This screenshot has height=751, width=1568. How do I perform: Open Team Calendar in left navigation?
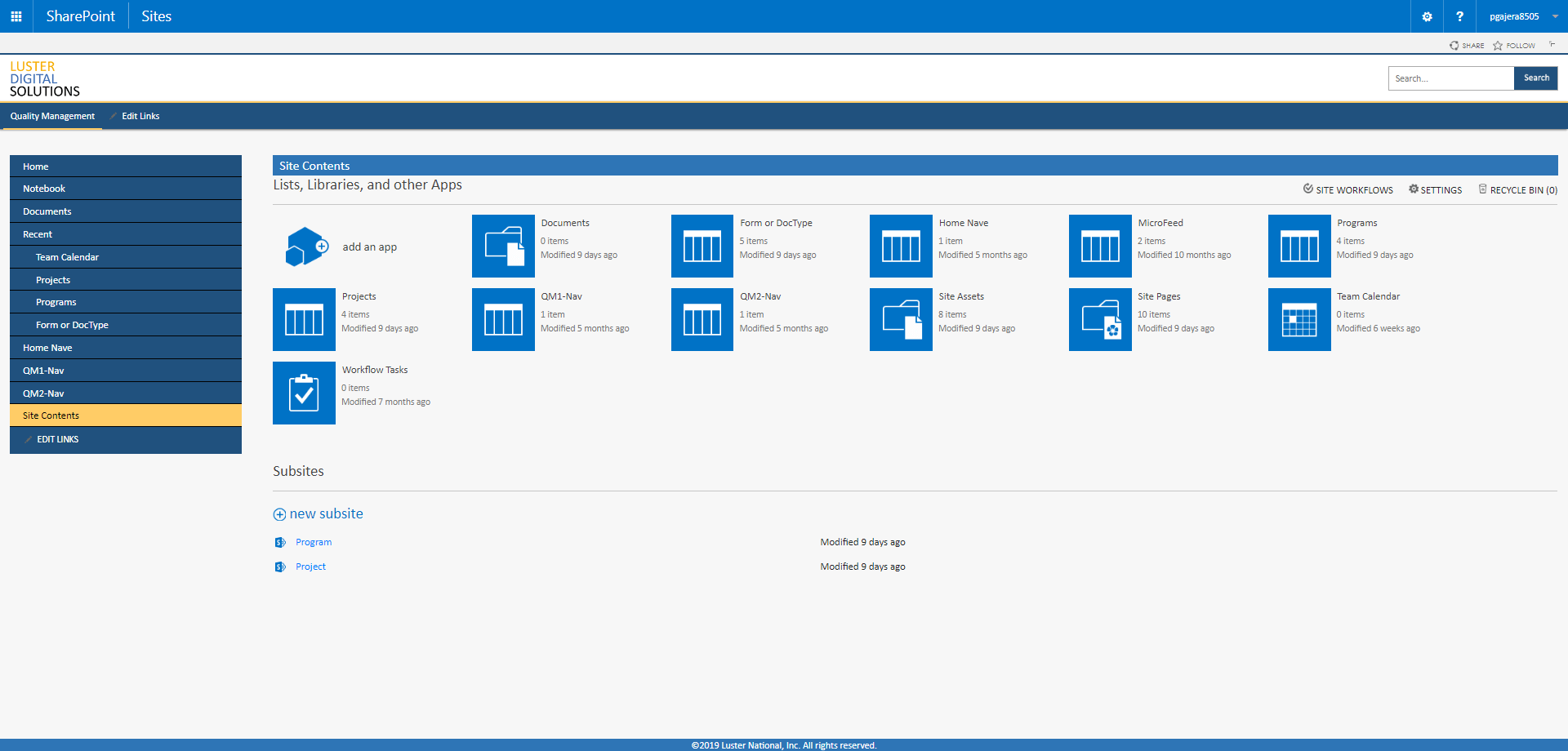coord(126,257)
